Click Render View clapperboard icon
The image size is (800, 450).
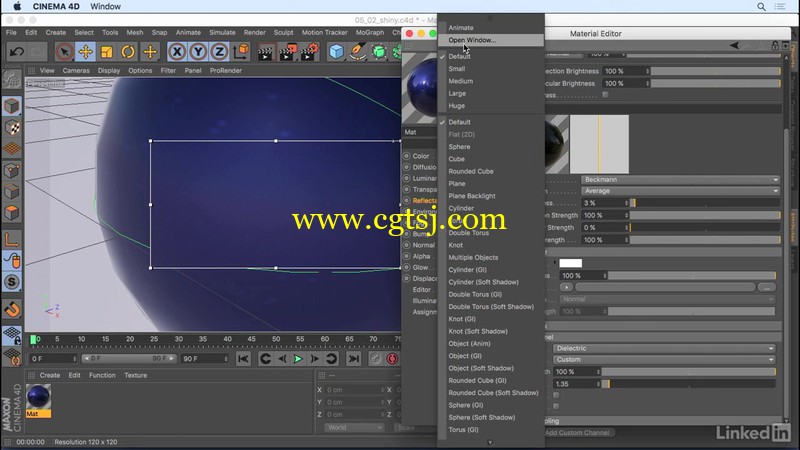click(x=265, y=52)
